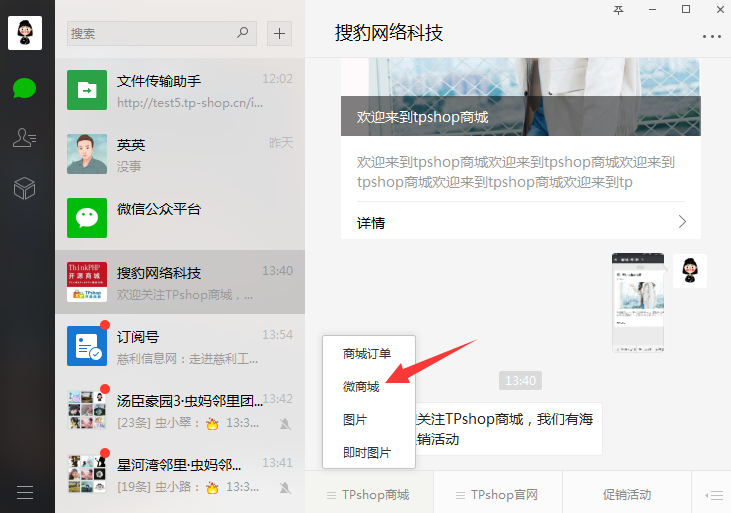The height and width of the screenshot is (513, 731).
Task: Switch to keyboard input icon at bottom right
Action: coord(714,495)
